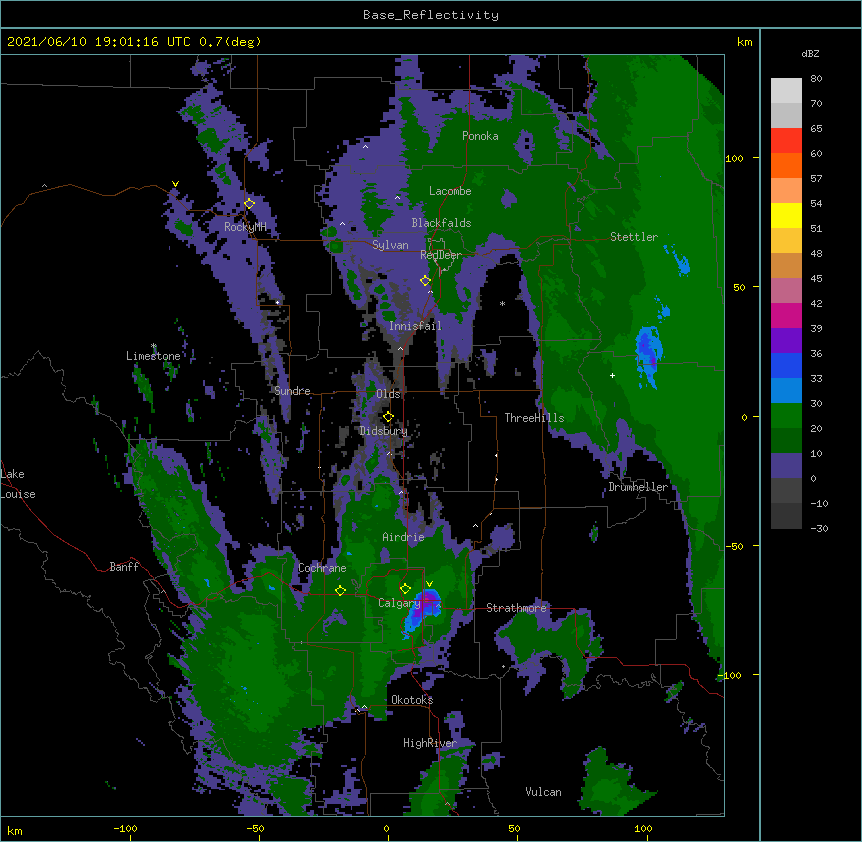Viewport: 862px width, 842px height.
Task: Click the Drumheller city label
Action: tap(638, 487)
